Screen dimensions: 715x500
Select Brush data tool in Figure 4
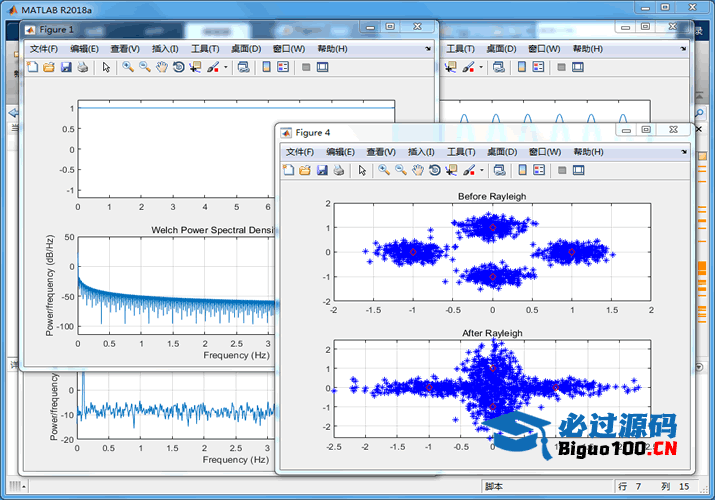469,170
